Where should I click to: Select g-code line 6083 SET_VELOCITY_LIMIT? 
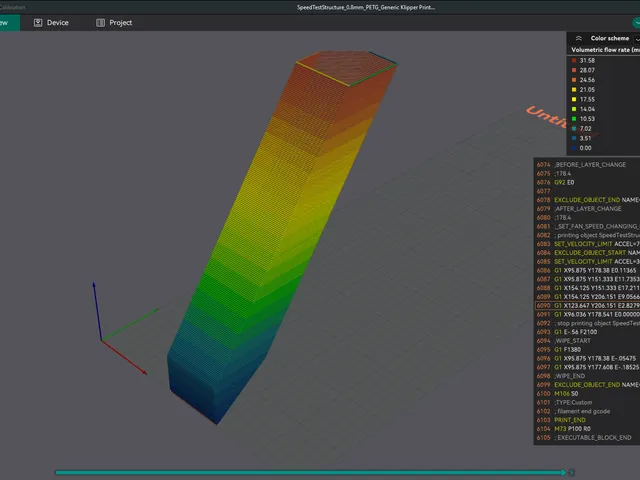tap(587, 244)
